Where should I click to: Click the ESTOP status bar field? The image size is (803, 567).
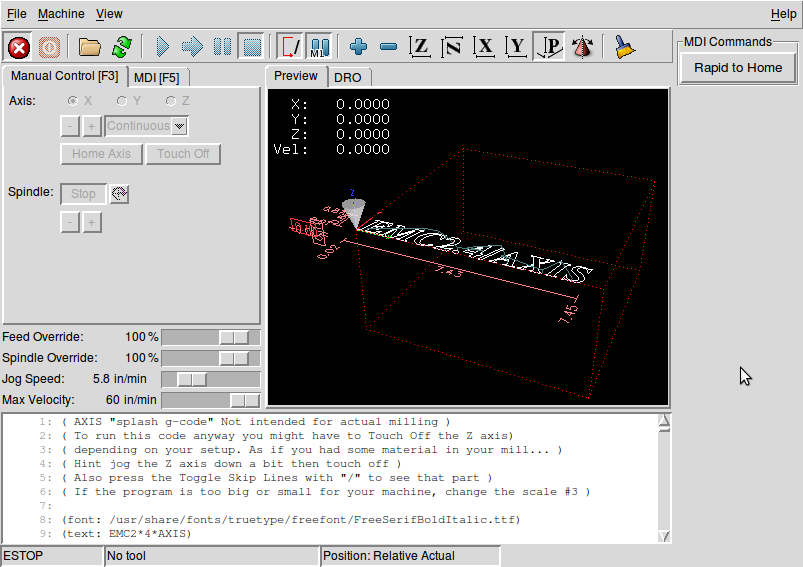pyautogui.click(x=52, y=556)
